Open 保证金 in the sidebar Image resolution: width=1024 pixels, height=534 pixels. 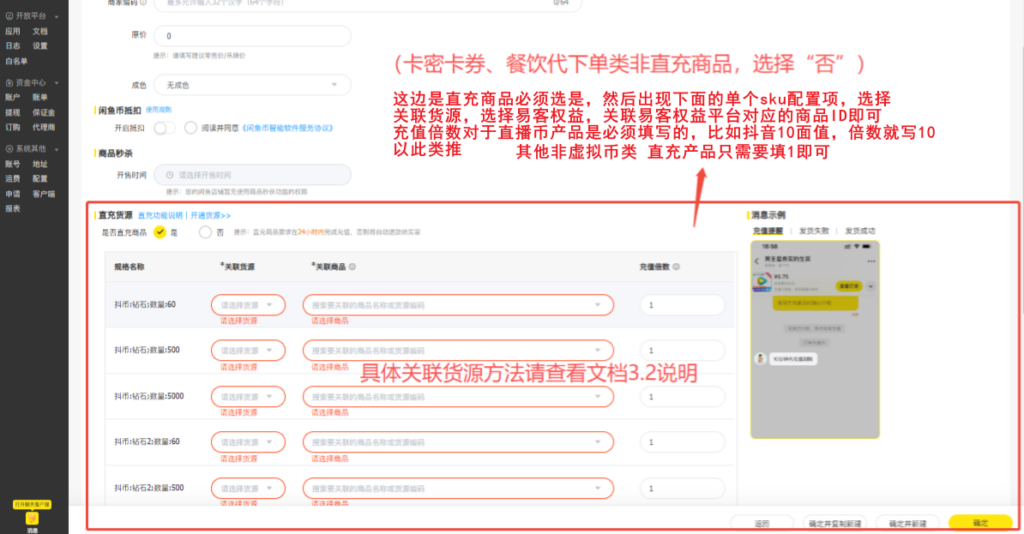coord(44,113)
